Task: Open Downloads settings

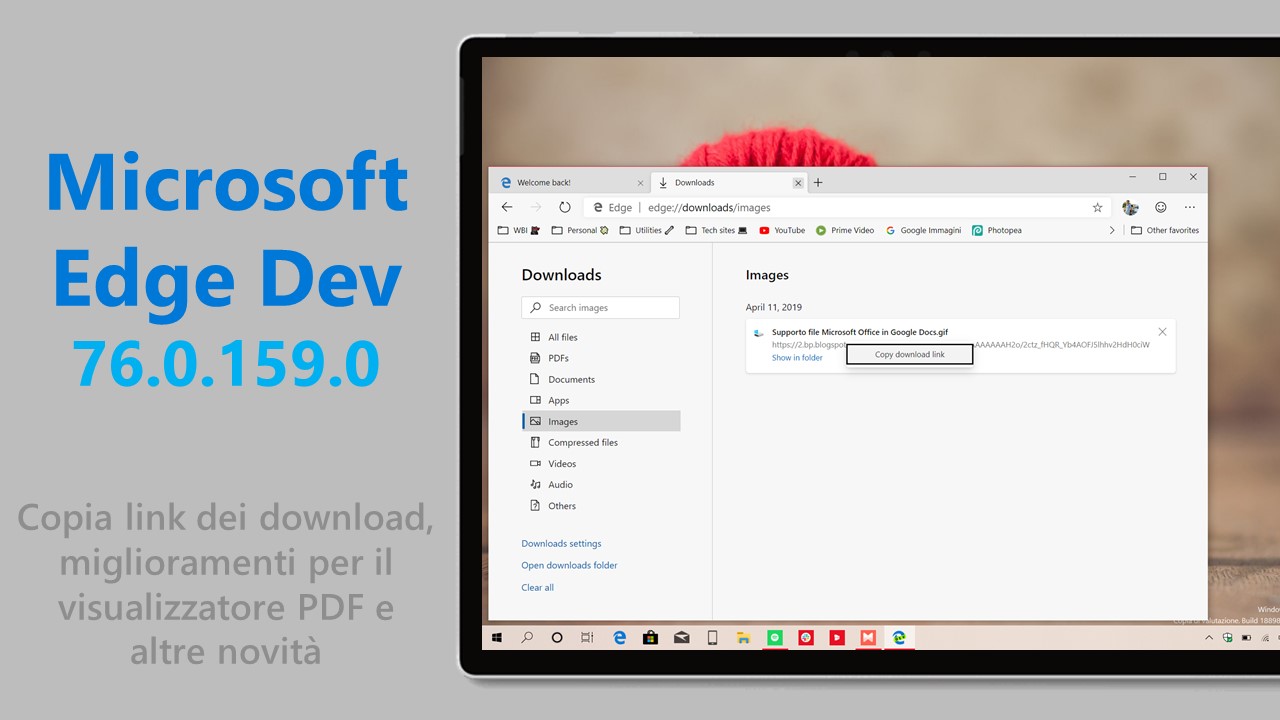Action: pos(561,543)
